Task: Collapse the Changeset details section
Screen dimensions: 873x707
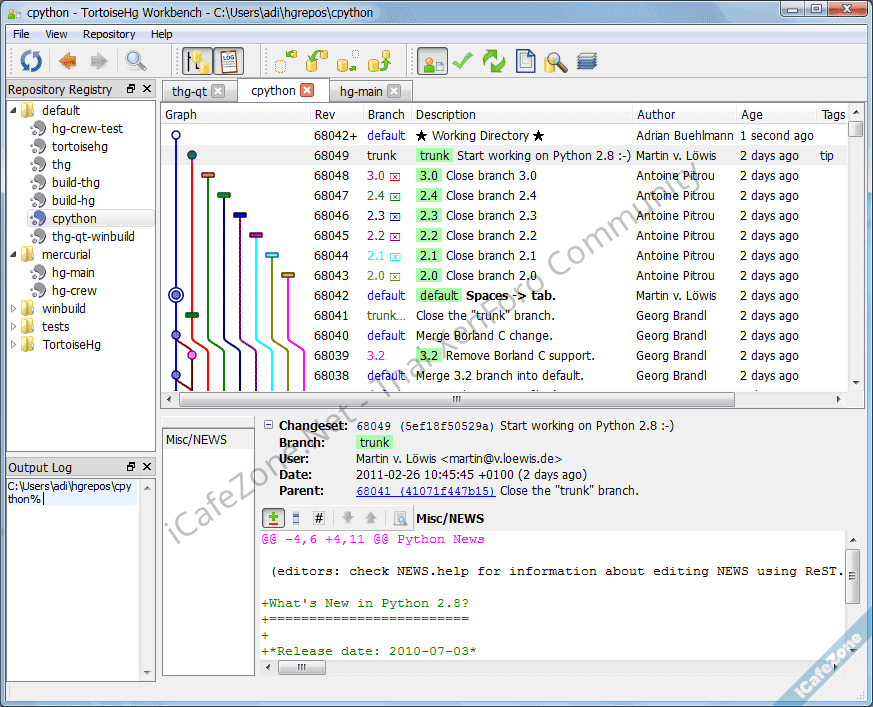Action: pyautogui.click(x=268, y=425)
